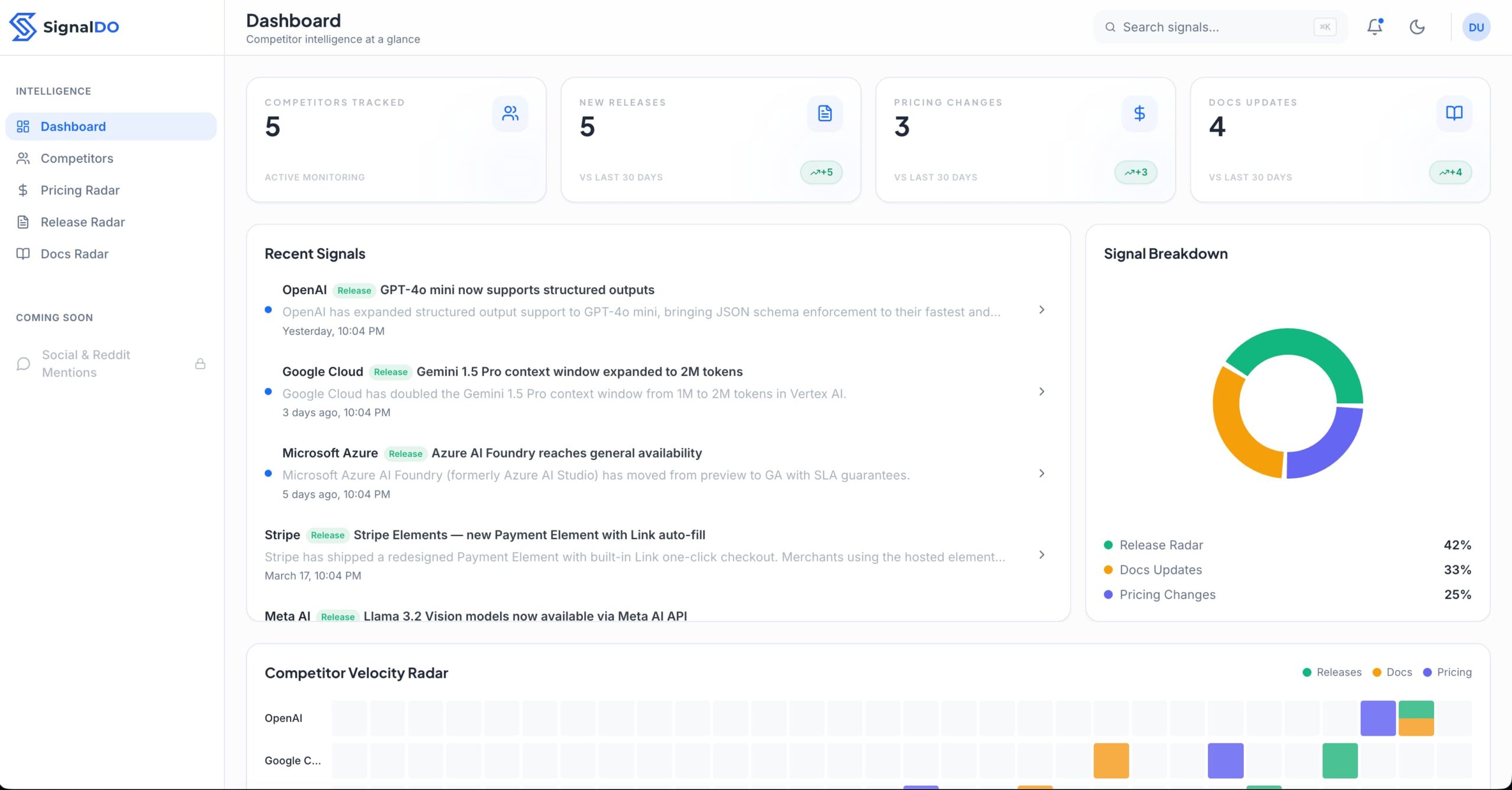Toggle dark mode with the moon icon
The image size is (1512, 790).
point(1417,27)
